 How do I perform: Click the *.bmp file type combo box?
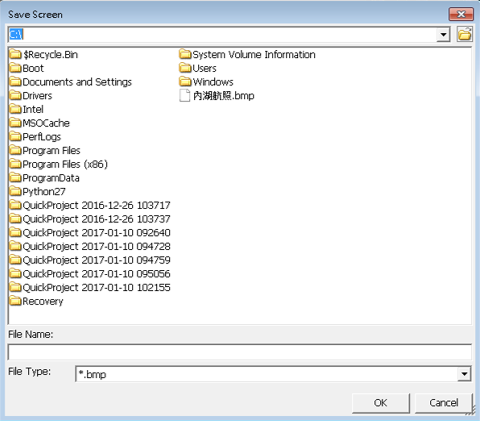pyautogui.click(x=273, y=374)
